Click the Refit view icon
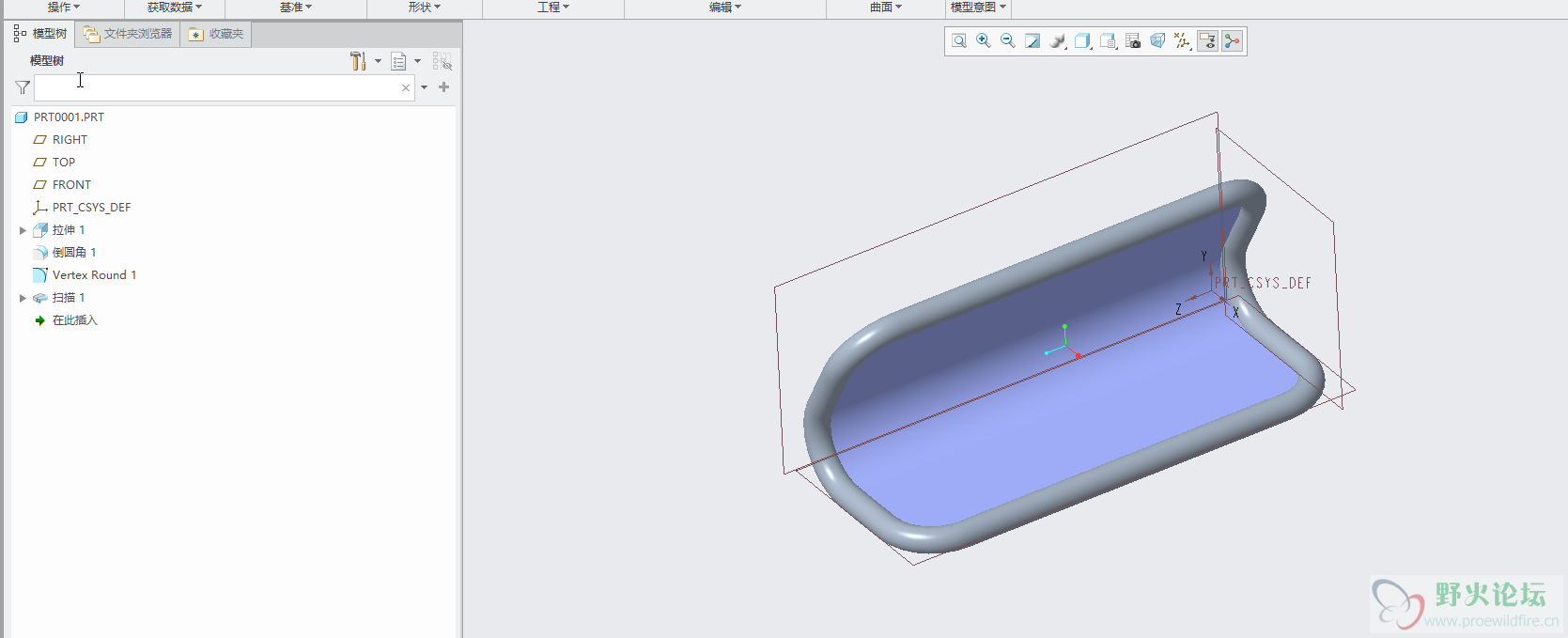The height and width of the screenshot is (638, 1568). click(x=959, y=41)
